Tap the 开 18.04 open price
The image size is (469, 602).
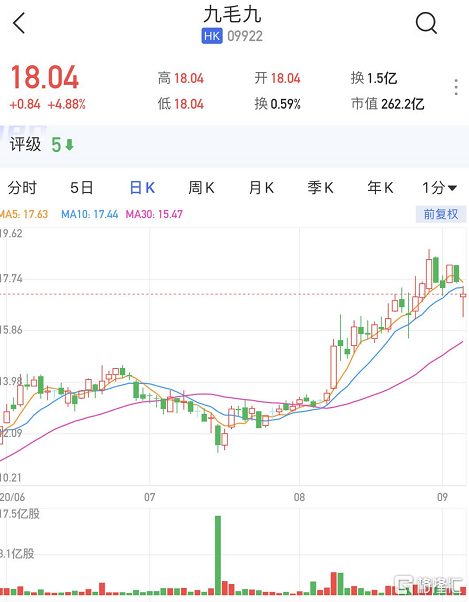[277, 78]
